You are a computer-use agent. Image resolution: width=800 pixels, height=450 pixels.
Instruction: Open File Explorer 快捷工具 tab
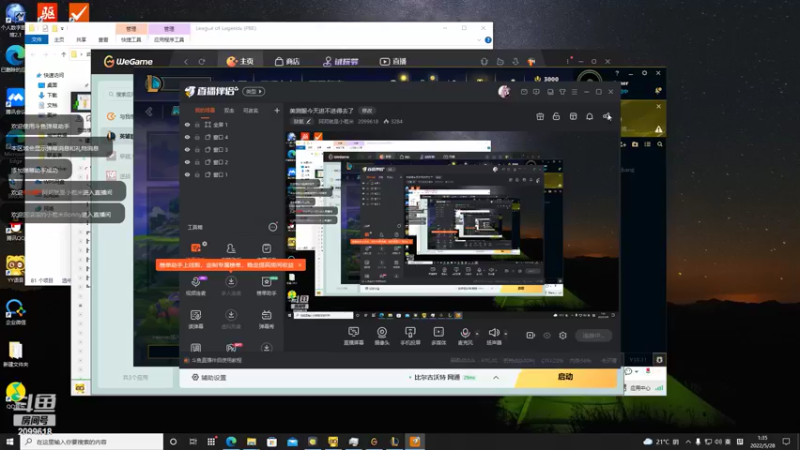[131, 39]
